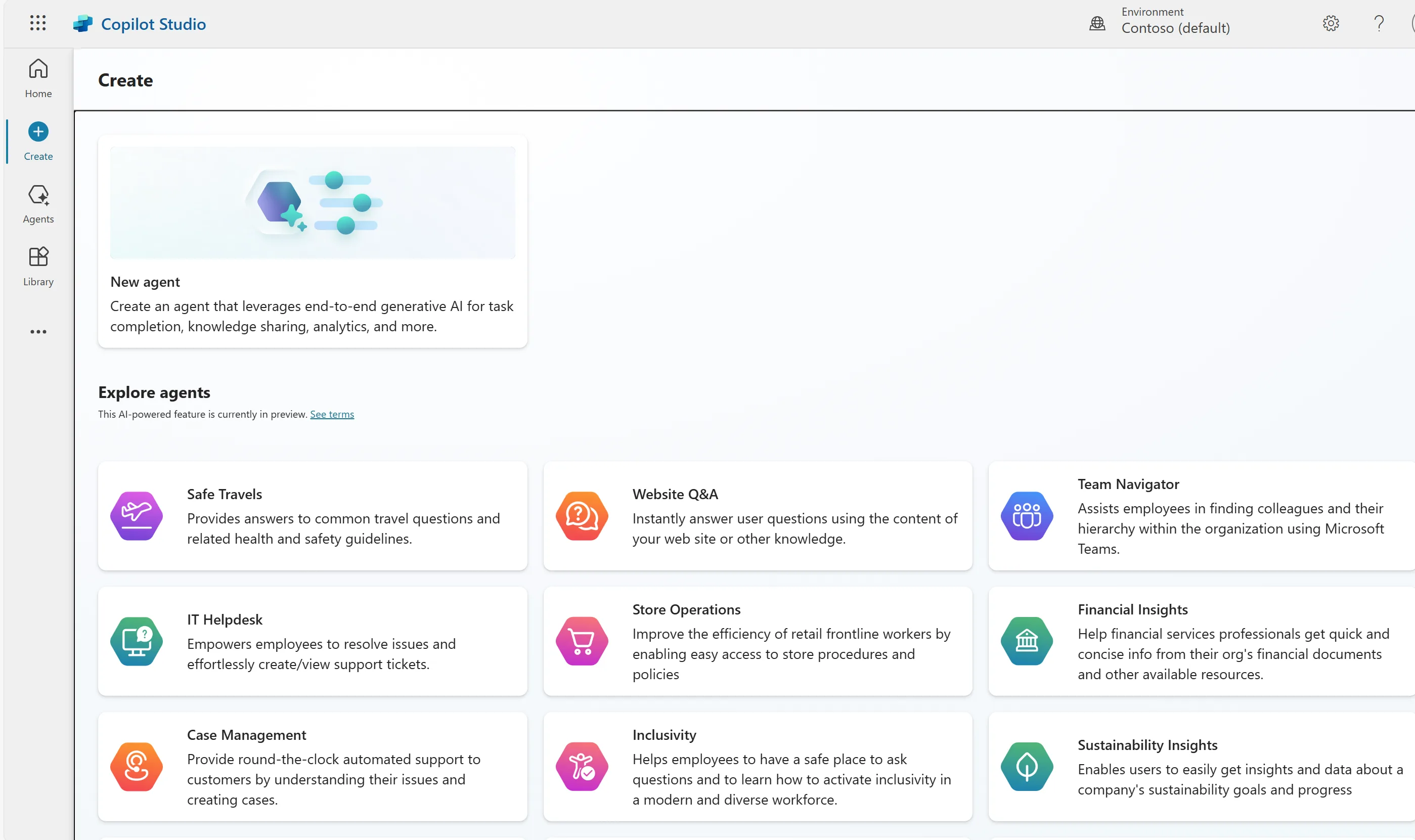Open help using the question mark icon
This screenshot has width=1415, height=840.
coord(1378,23)
